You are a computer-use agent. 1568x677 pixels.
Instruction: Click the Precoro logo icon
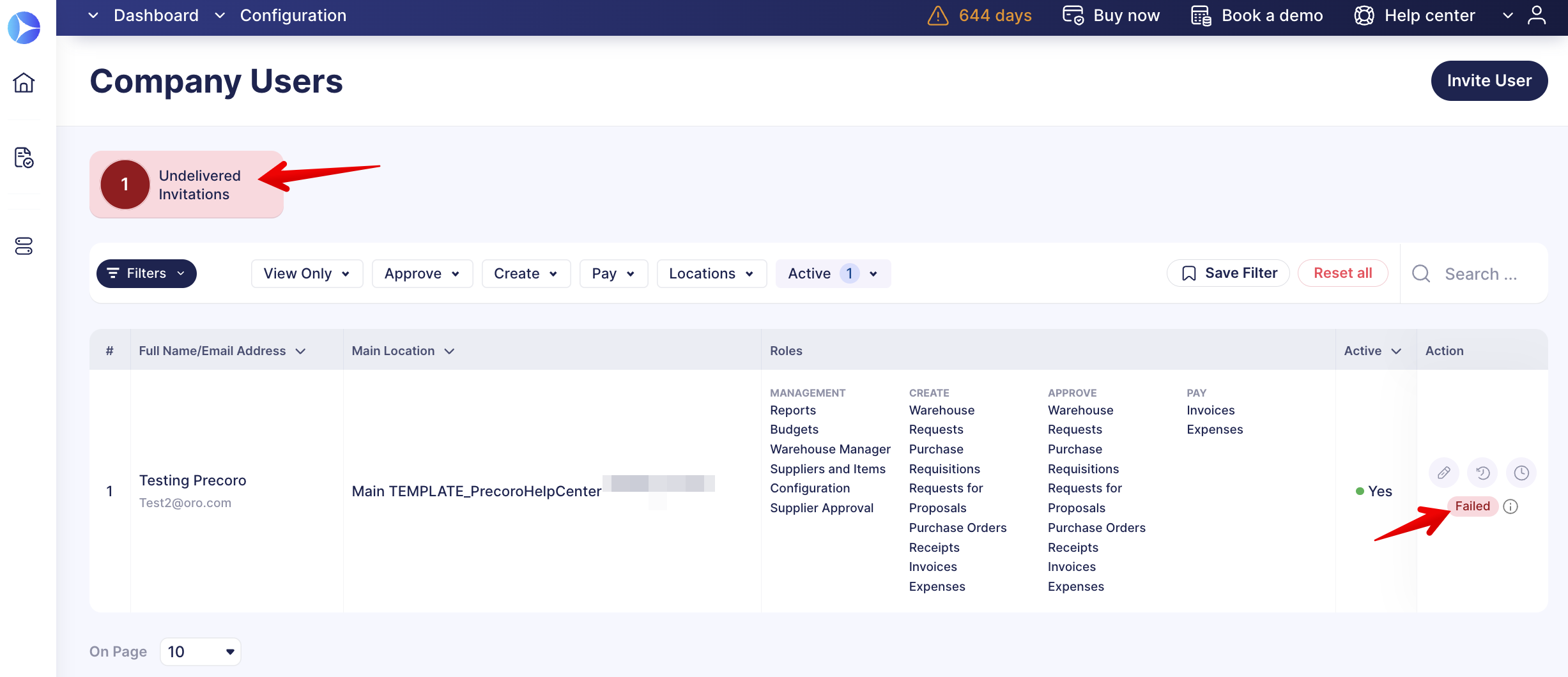pos(24,27)
